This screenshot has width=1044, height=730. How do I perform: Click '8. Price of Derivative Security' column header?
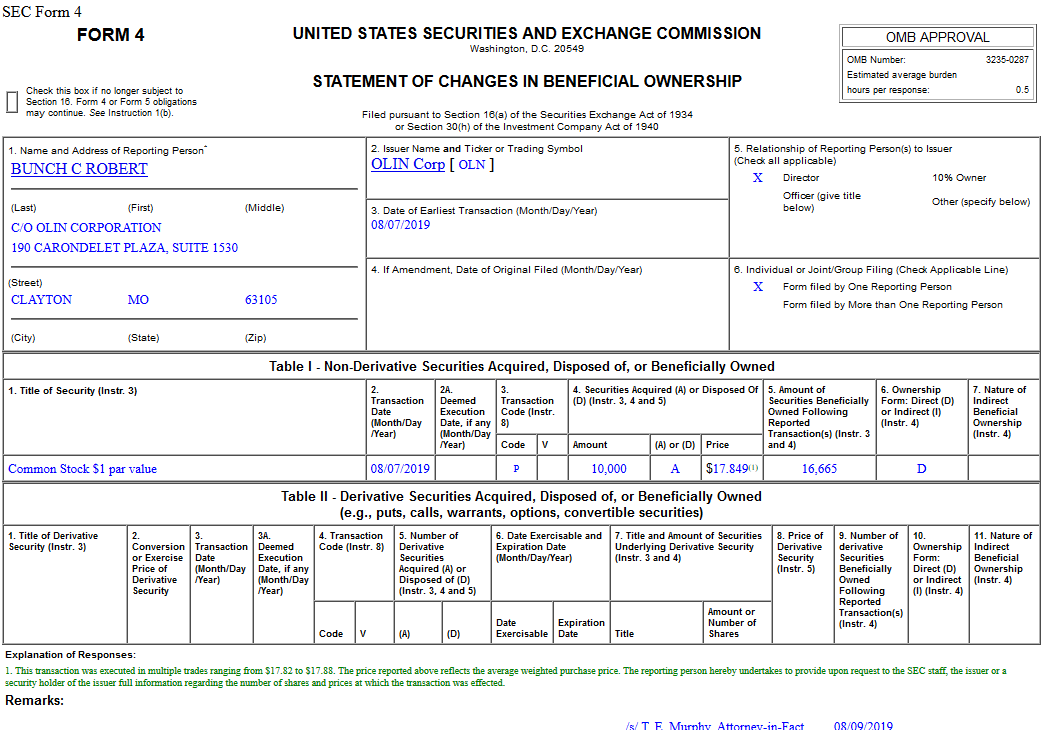click(x=800, y=552)
